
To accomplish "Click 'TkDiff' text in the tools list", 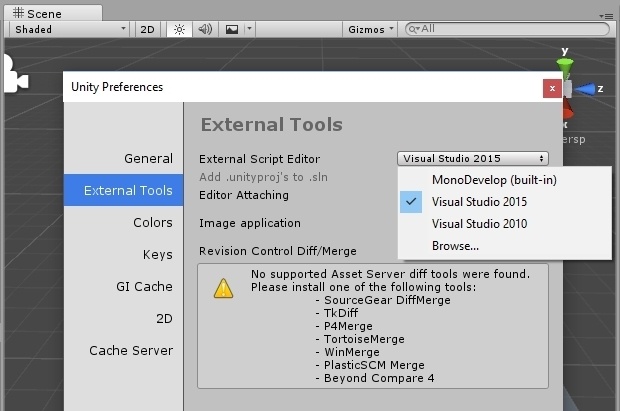I will click(341, 313).
